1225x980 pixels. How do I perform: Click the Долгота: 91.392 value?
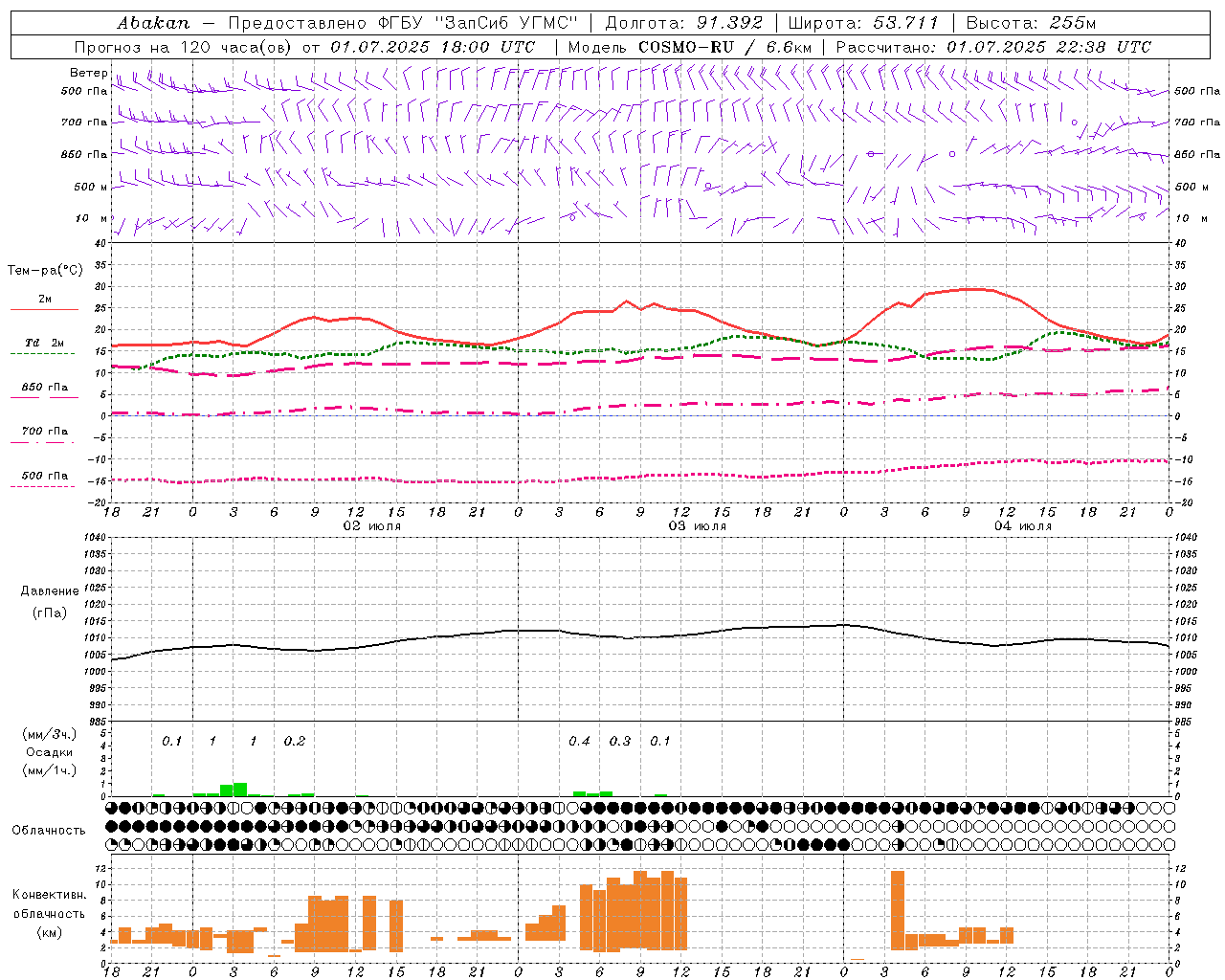point(684,23)
